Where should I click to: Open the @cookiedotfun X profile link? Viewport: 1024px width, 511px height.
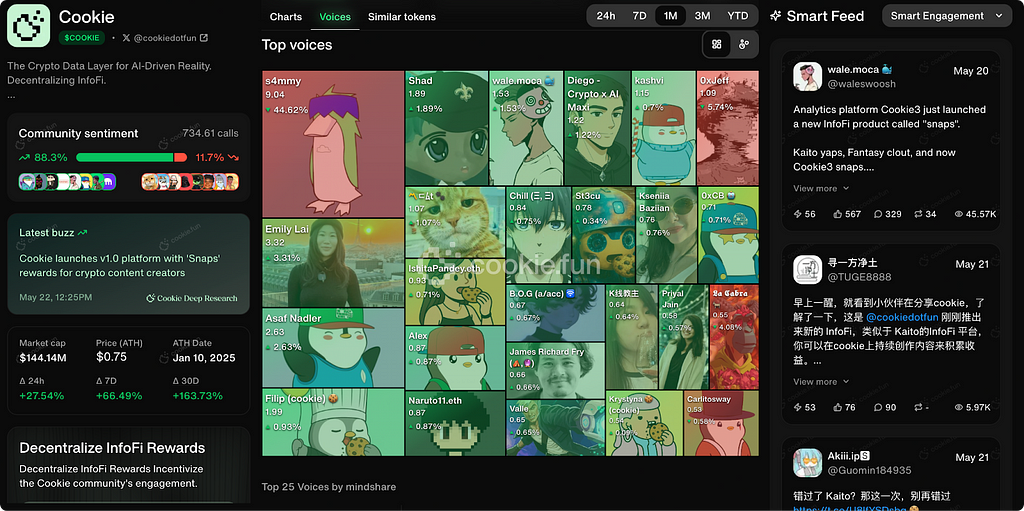point(165,38)
